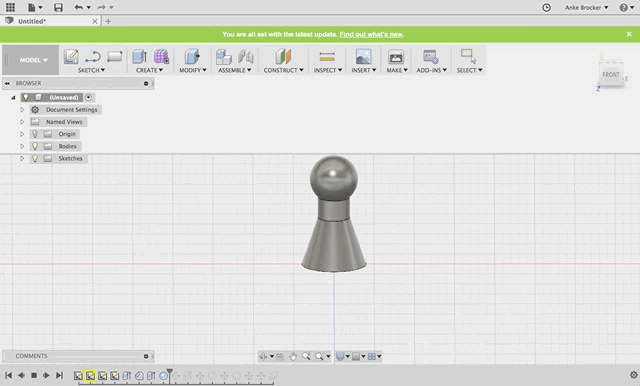Open the data panel grid icon
640x386 pixels.
tap(10, 7)
